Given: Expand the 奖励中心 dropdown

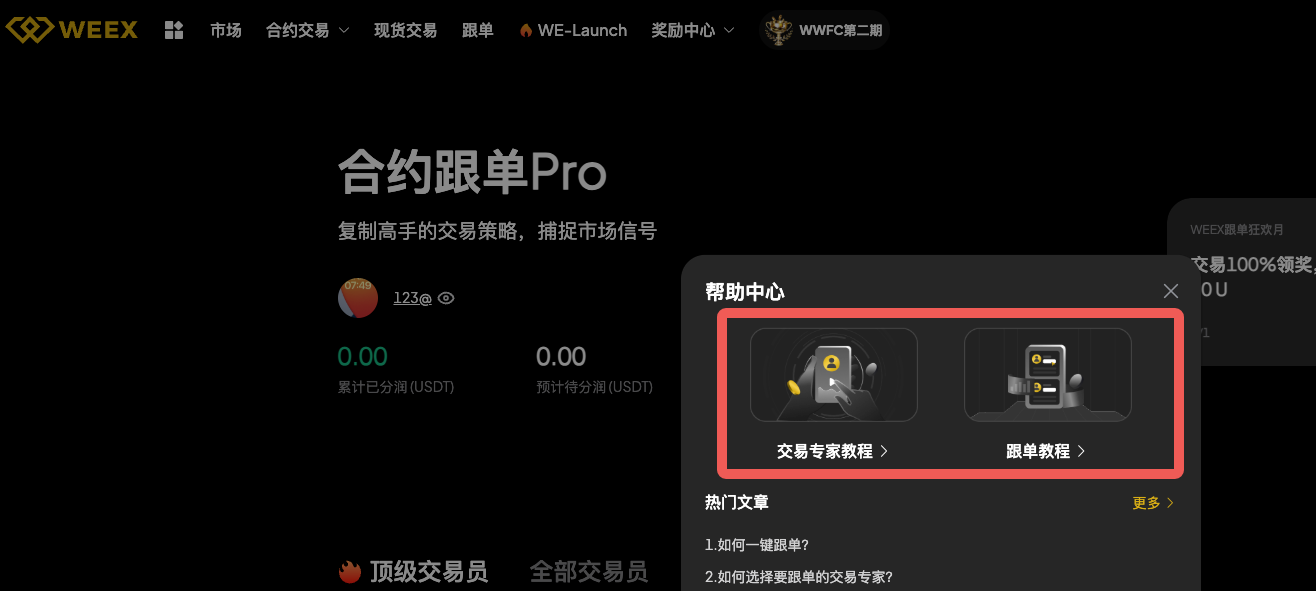Looking at the screenshot, I should click(693, 31).
